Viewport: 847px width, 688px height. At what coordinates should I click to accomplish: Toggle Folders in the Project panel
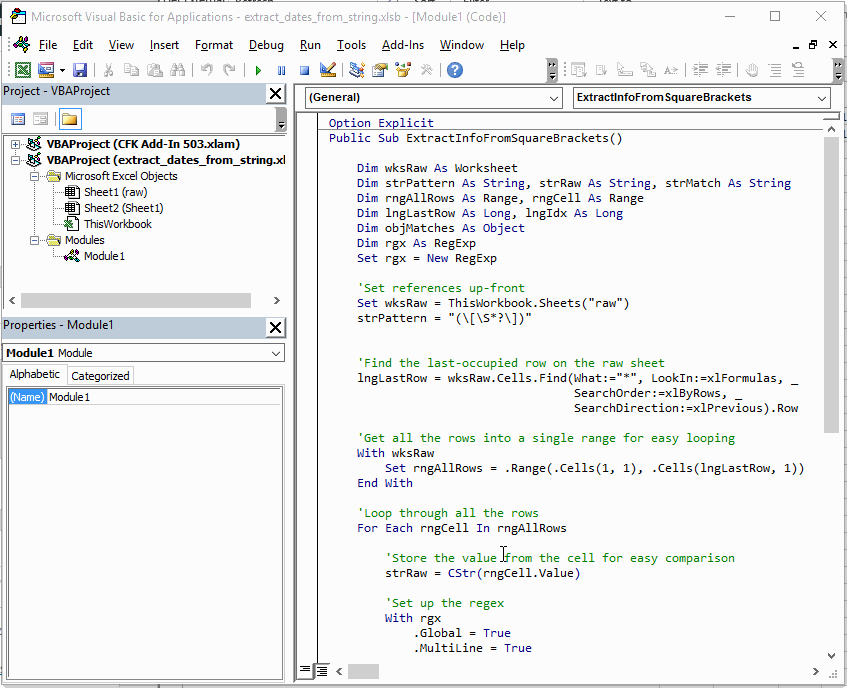pyautogui.click(x=70, y=119)
